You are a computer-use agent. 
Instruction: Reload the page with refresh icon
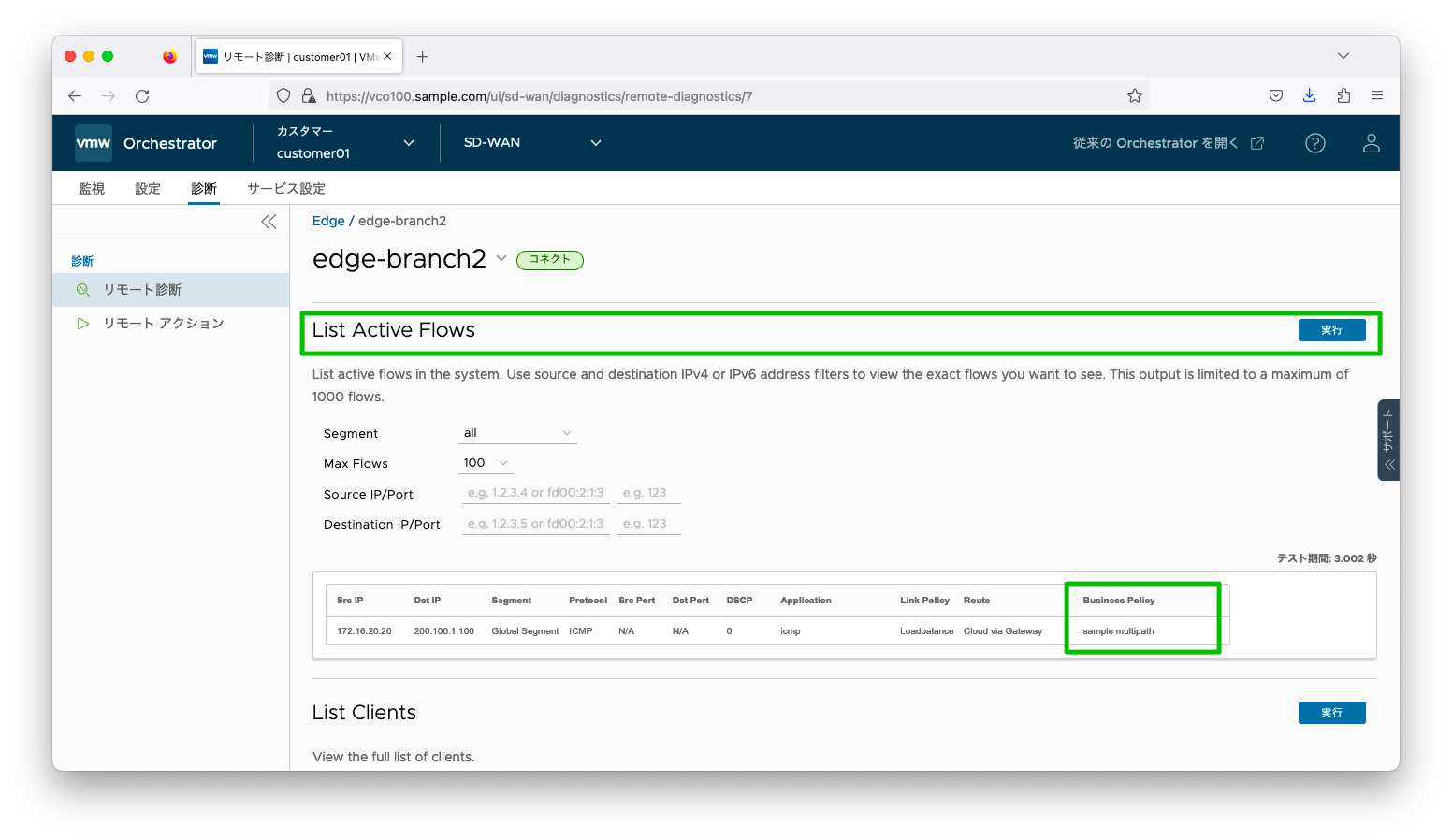click(142, 95)
